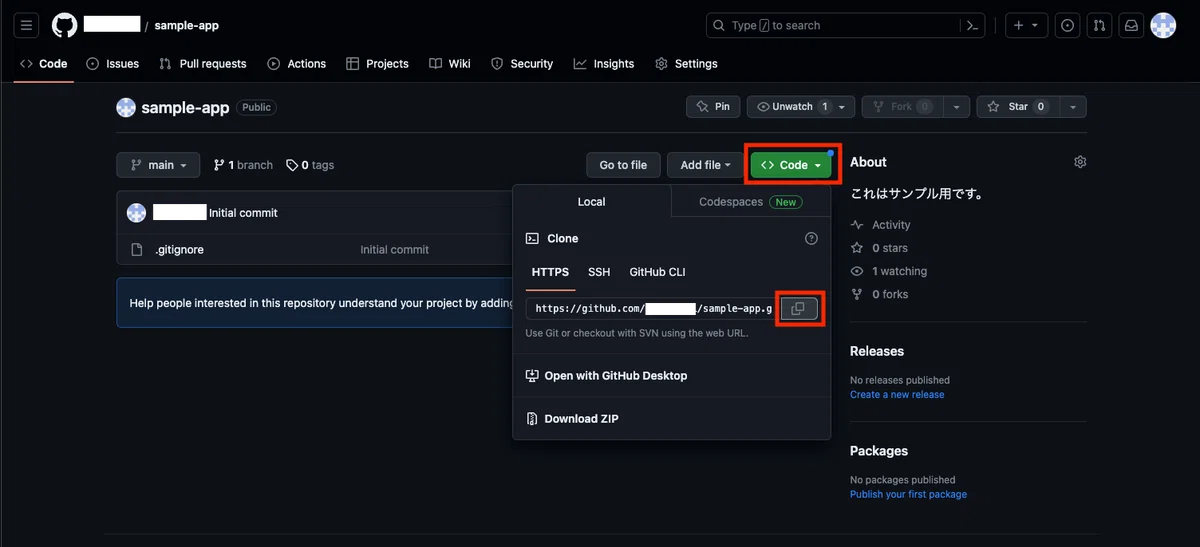
Task: Toggle the green Code dropdown button
Action: coord(791,165)
